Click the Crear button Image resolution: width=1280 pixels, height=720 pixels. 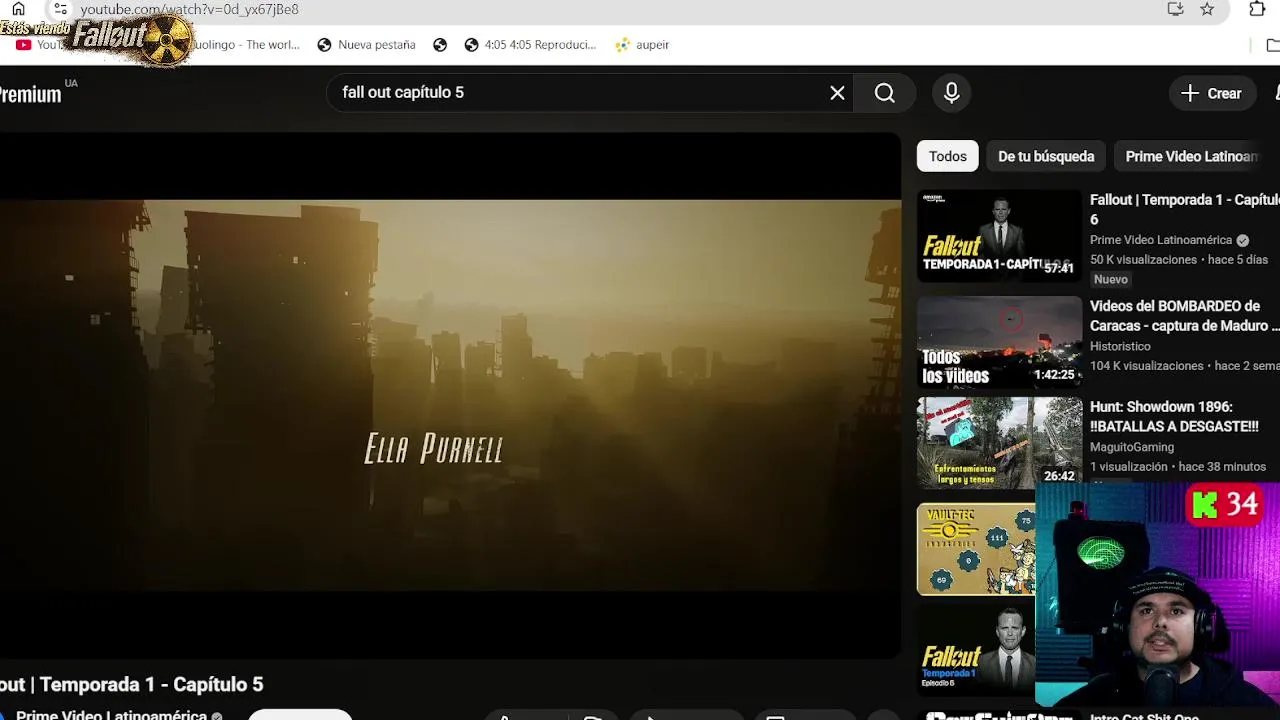click(1211, 93)
